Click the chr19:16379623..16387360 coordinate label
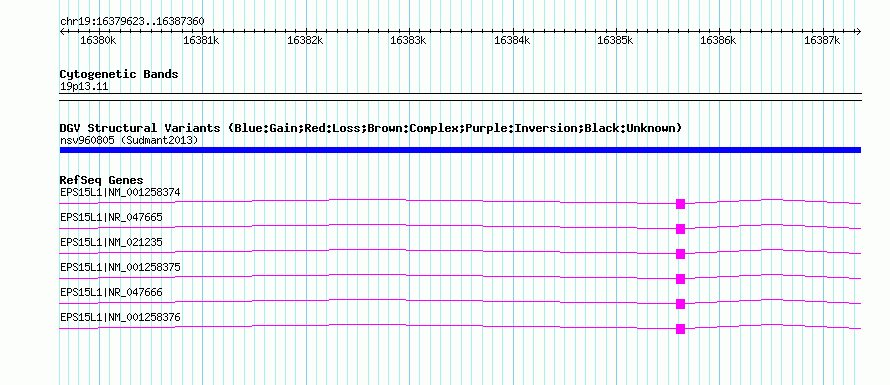 132,22
